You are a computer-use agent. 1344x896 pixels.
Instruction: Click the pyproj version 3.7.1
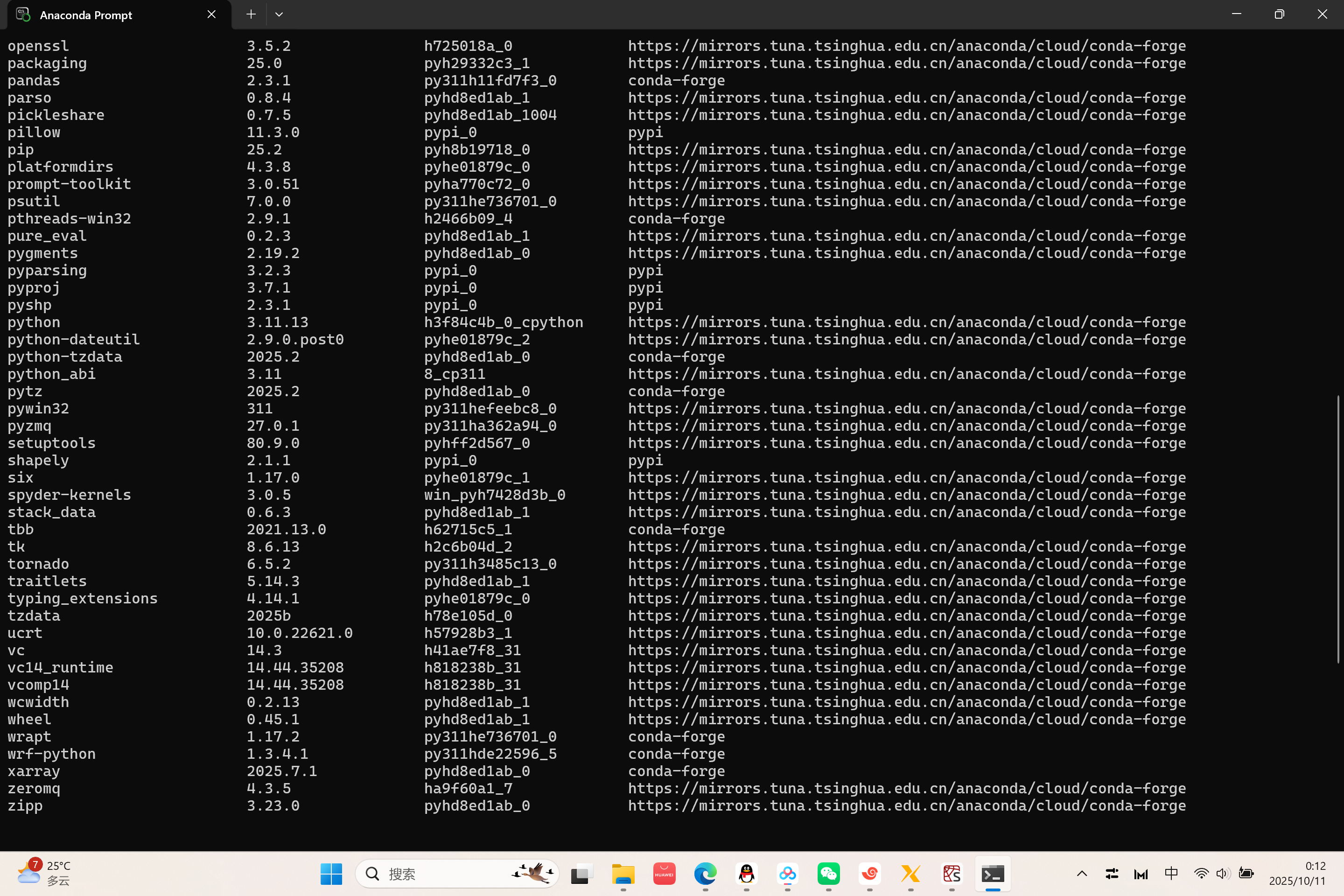pyautogui.click(x=269, y=288)
